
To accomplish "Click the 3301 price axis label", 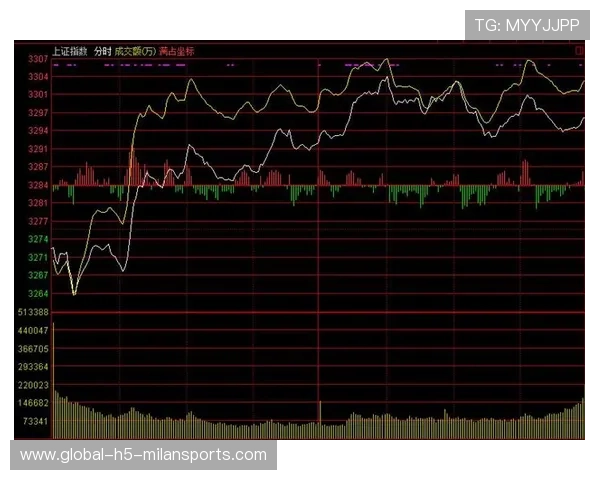I will [38, 94].
